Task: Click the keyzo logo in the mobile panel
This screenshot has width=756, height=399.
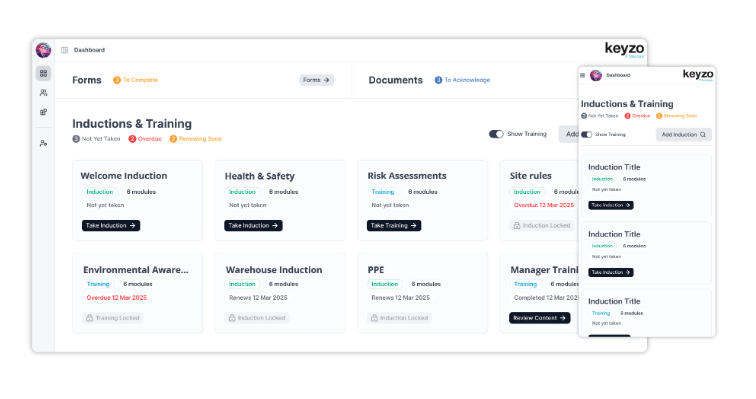Action: coord(698,75)
